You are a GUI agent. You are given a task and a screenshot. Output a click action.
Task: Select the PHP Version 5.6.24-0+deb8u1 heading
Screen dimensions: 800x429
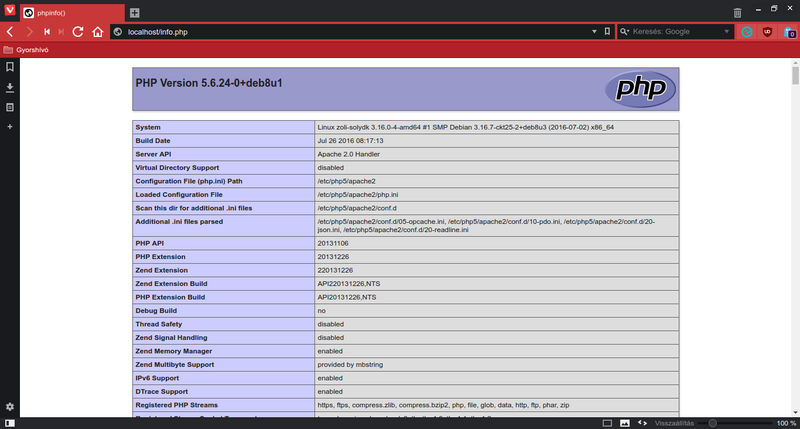point(209,83)
